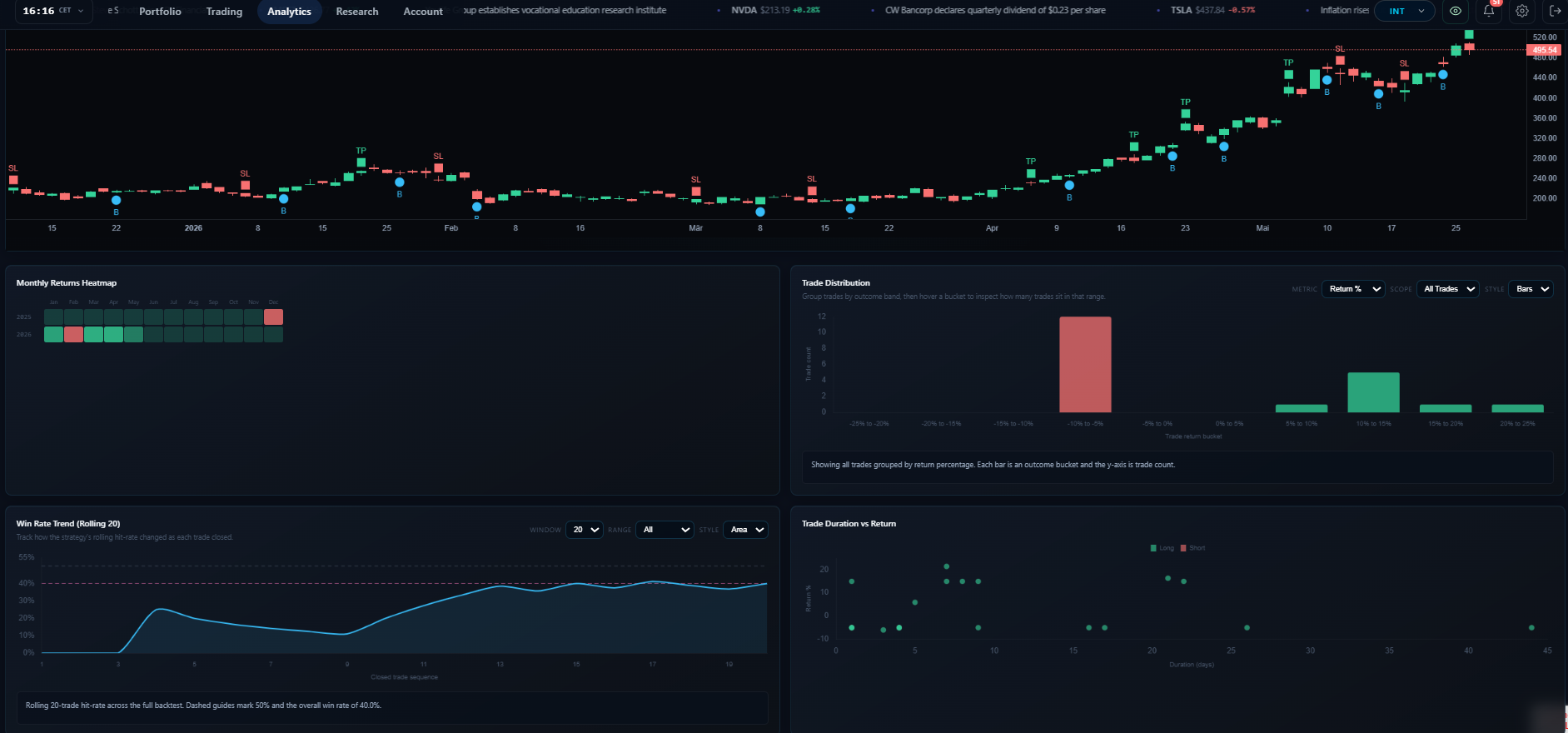This screenshot has height=733, width=1568.
Task: Open the Range dropdown showing All
Action: click(665, 530)
